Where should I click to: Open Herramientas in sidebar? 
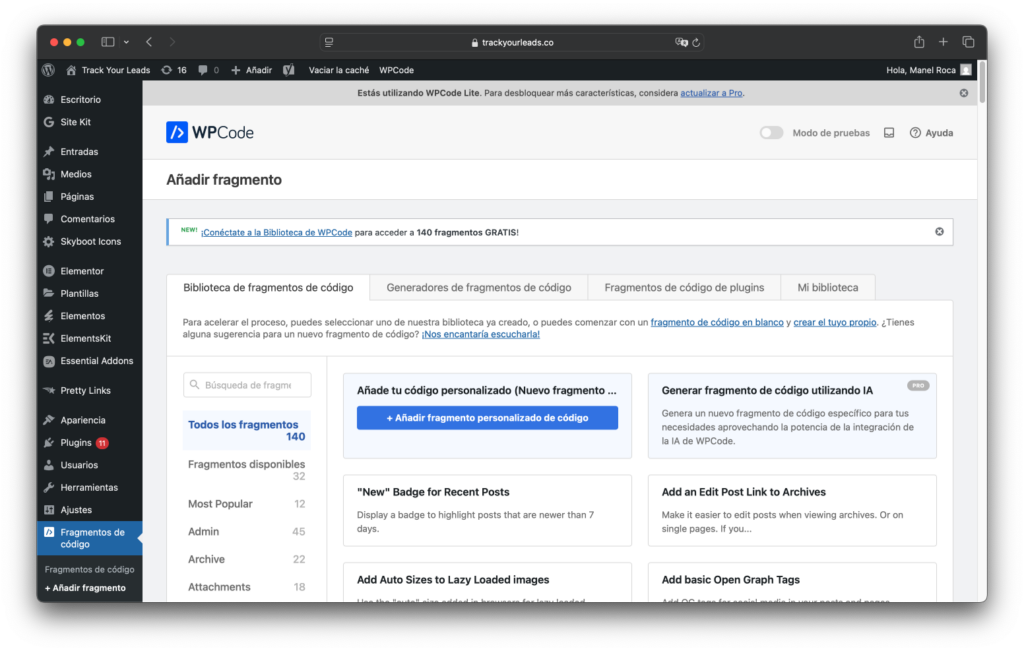click(89, 488)
